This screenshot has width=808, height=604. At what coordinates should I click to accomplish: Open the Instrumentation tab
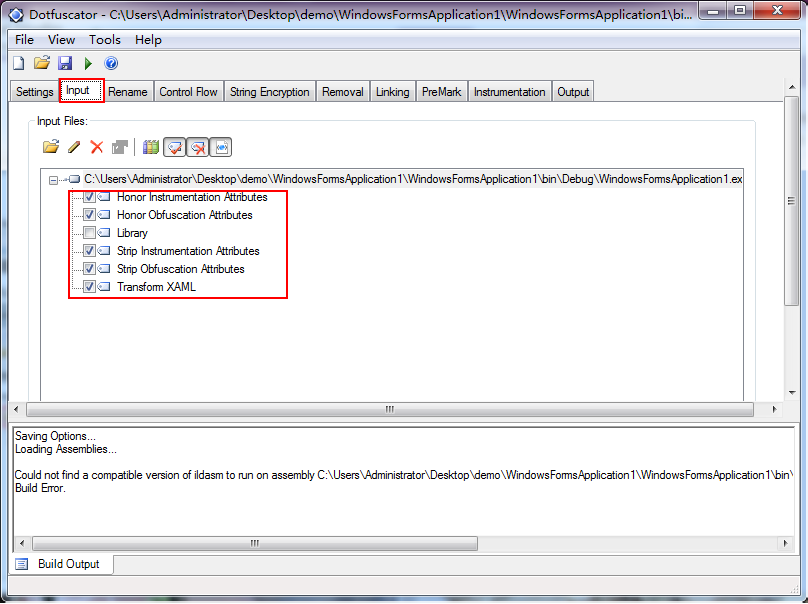(510, 92)
